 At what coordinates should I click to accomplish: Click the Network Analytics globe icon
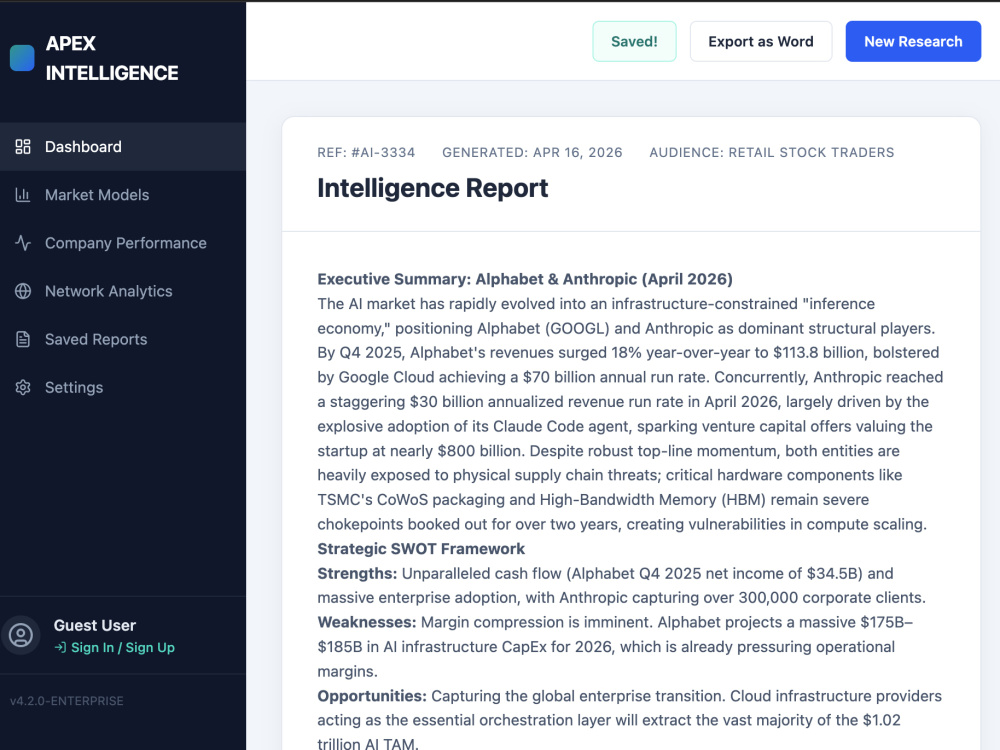[x=23, y=291]
